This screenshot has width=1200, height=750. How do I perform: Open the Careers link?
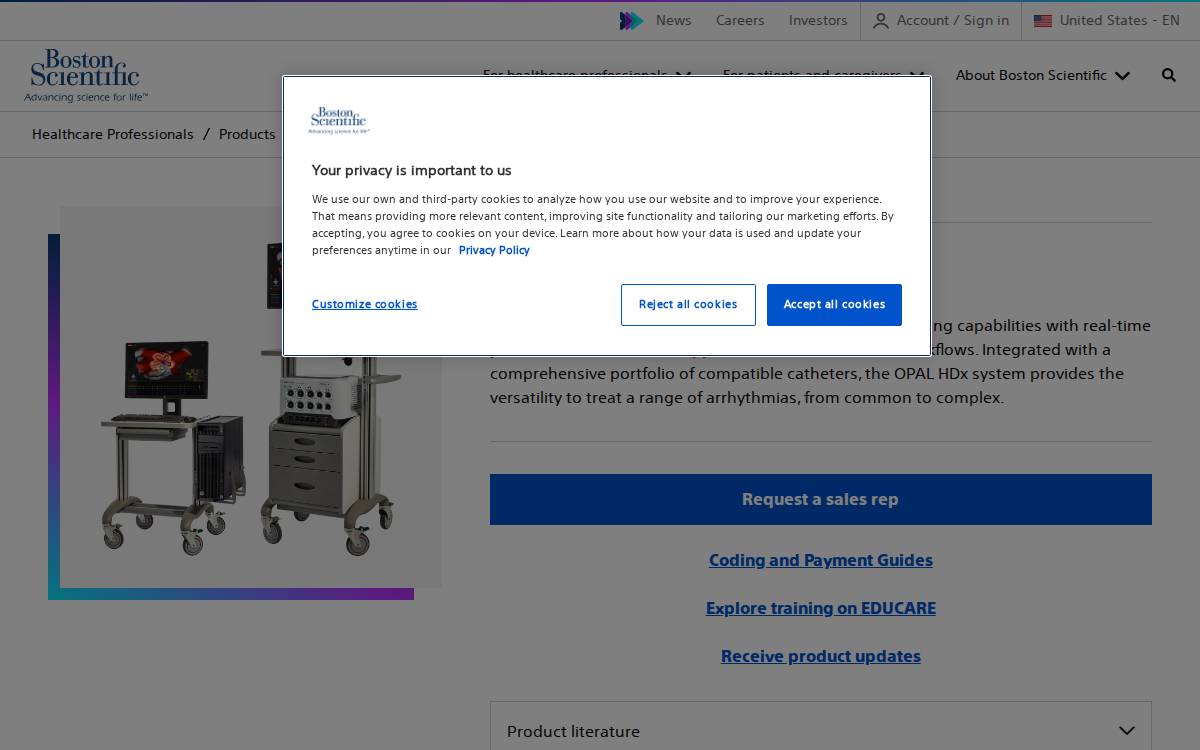click(x=740, y=20)
